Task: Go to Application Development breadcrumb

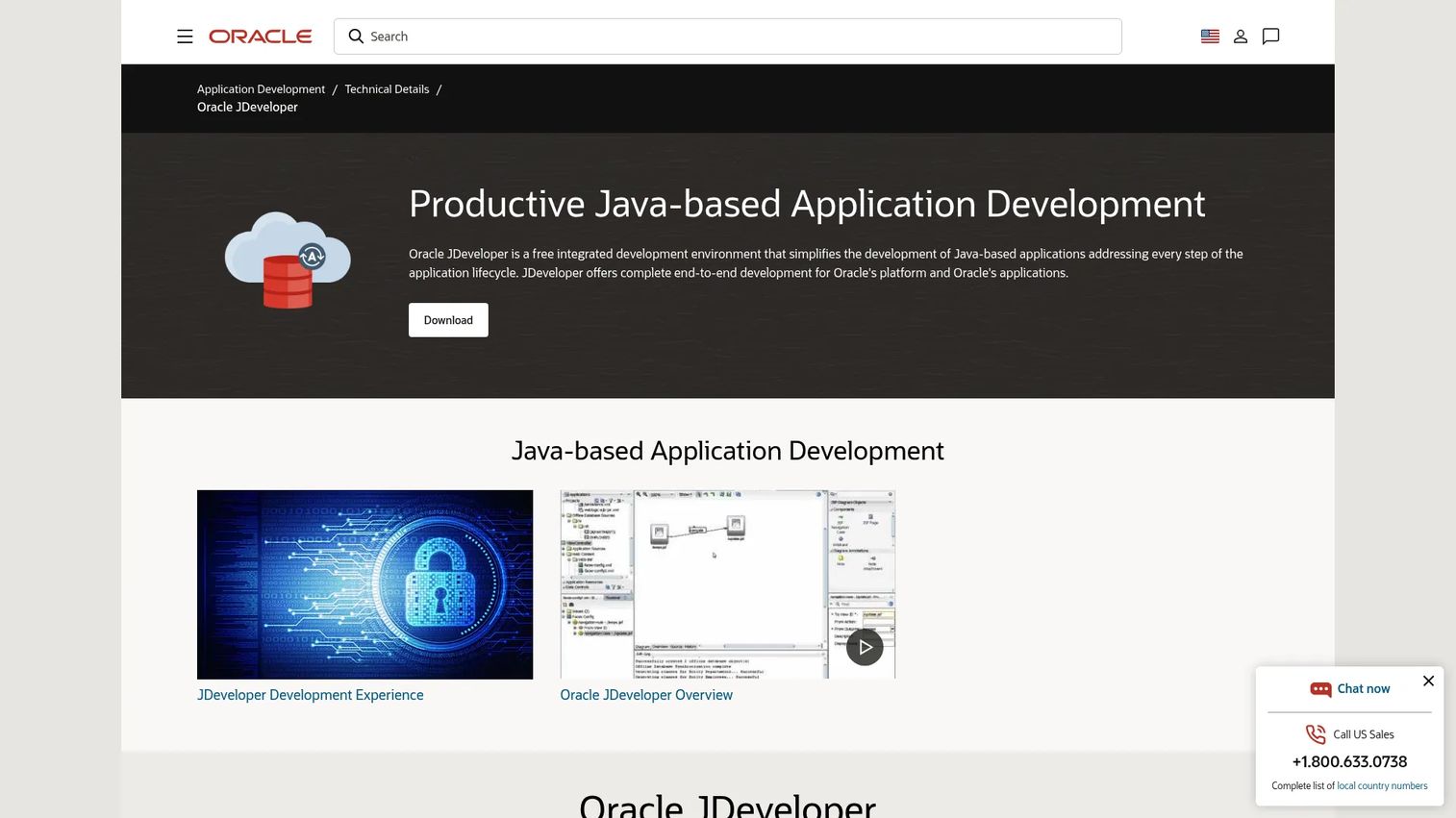Action: [261, 89]
